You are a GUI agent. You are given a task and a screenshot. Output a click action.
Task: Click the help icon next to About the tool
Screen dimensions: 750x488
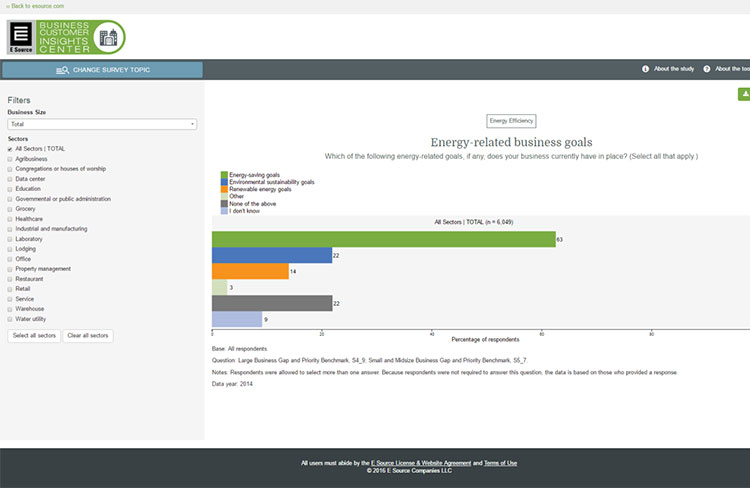707,69
